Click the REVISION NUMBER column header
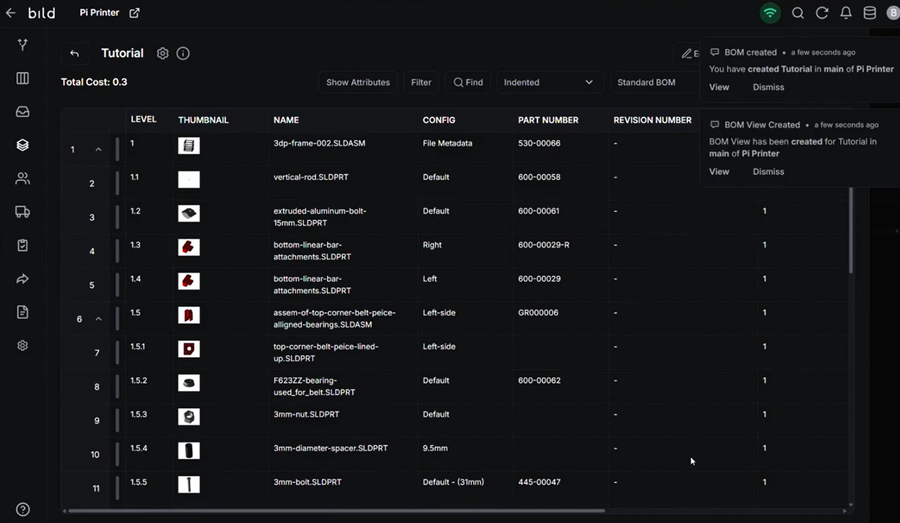Image resolution: width=900 pixels, height=523 pixels. click(652, 120)
